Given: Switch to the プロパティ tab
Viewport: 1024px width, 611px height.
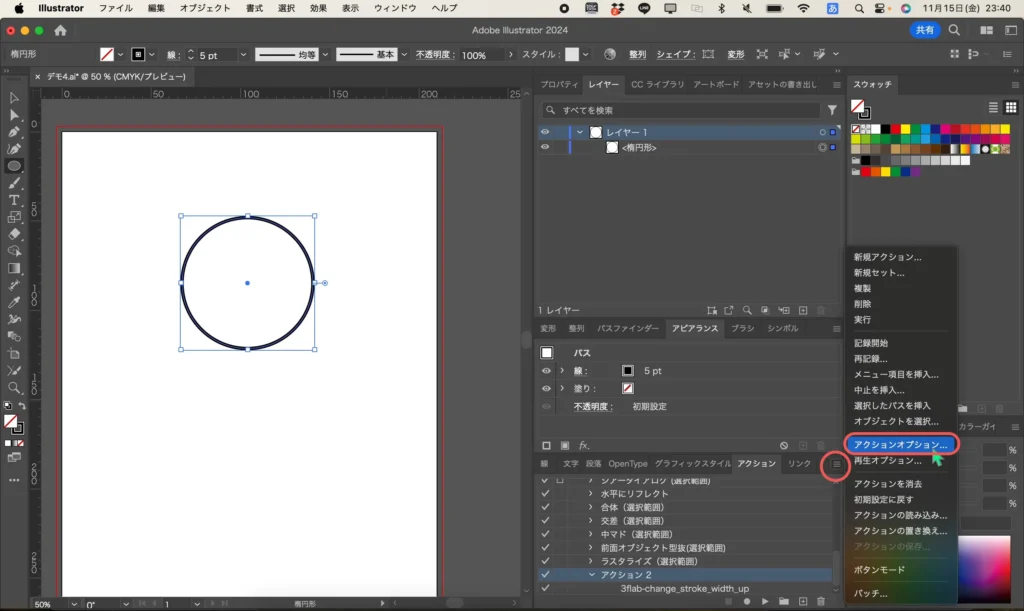Looking at the screenshot, I should pos(560,85).
